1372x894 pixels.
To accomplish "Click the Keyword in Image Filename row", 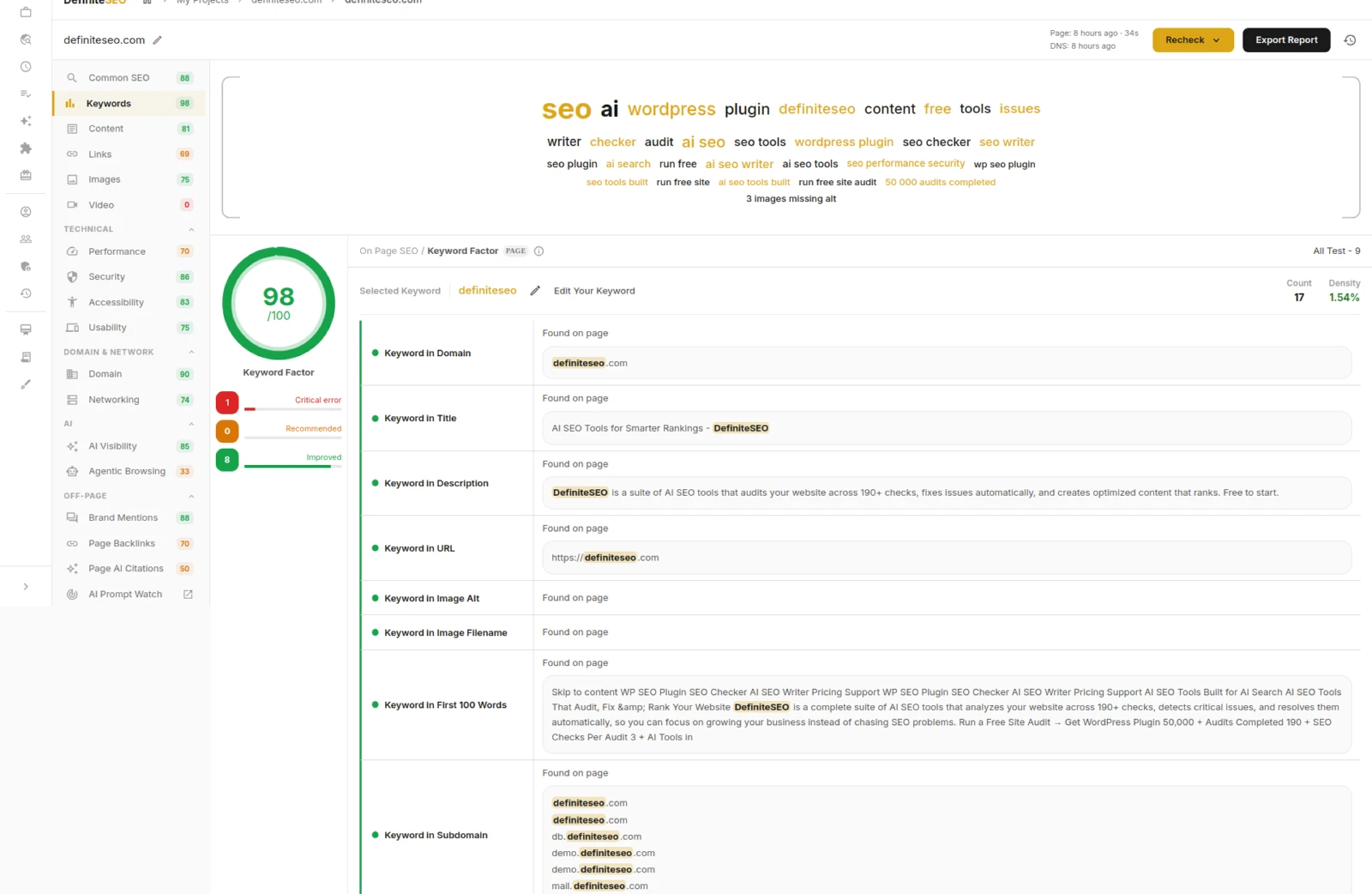I will pos(861,632).
